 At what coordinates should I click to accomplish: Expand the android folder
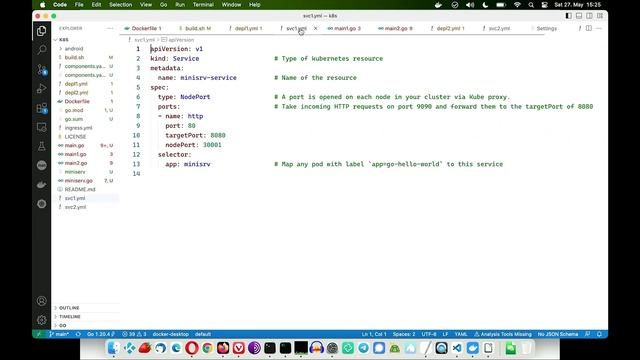[x=74, y=49]
